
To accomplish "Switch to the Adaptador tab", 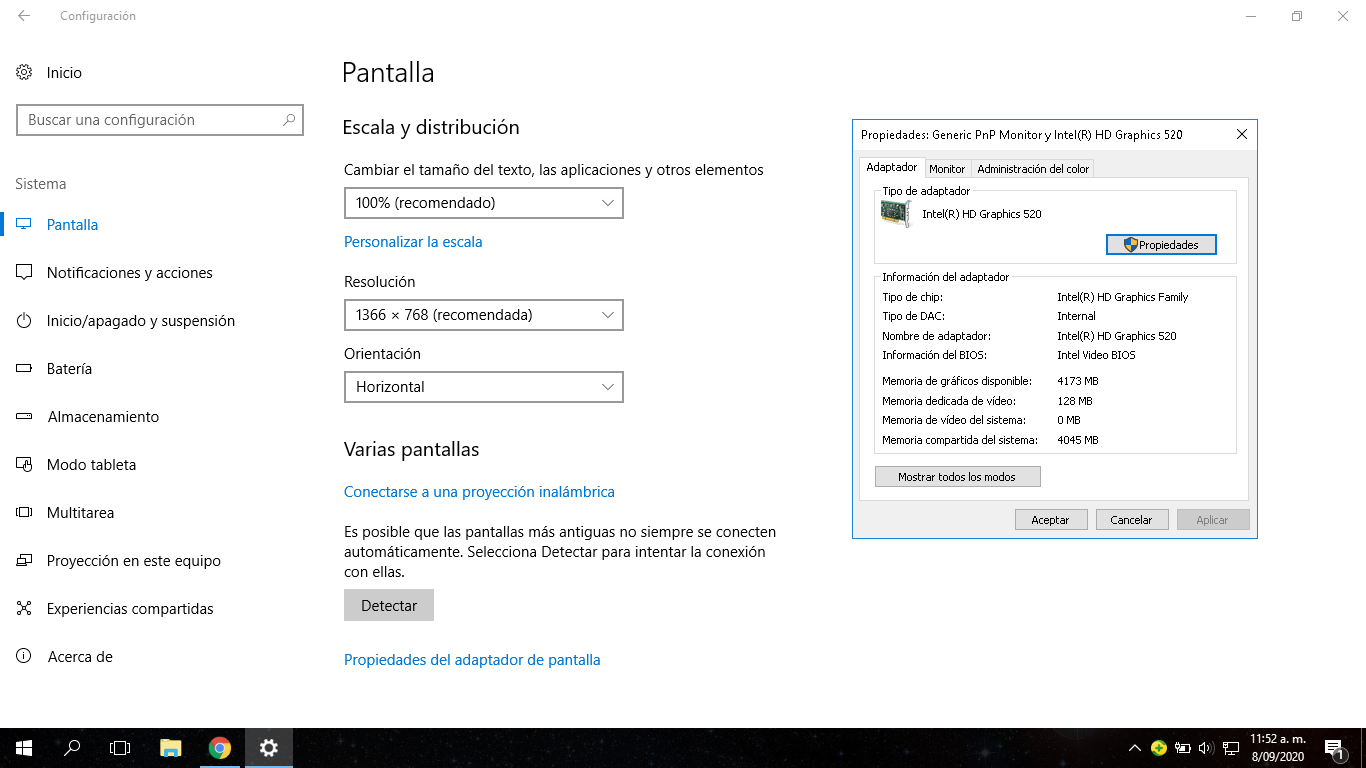I will tap(892, 168).
